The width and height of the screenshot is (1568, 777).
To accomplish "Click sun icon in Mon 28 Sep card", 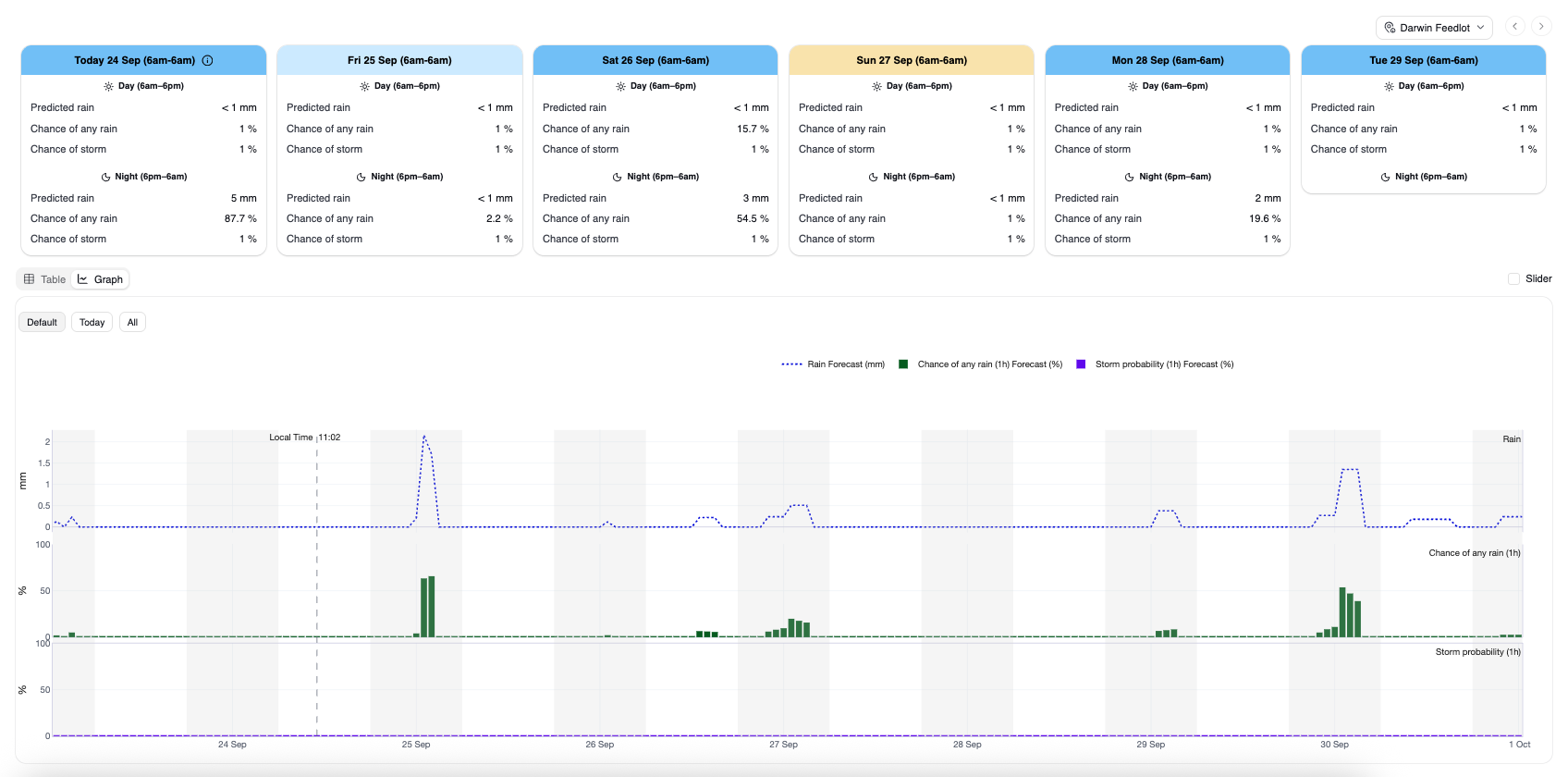I will click(x=1133, y=86).
